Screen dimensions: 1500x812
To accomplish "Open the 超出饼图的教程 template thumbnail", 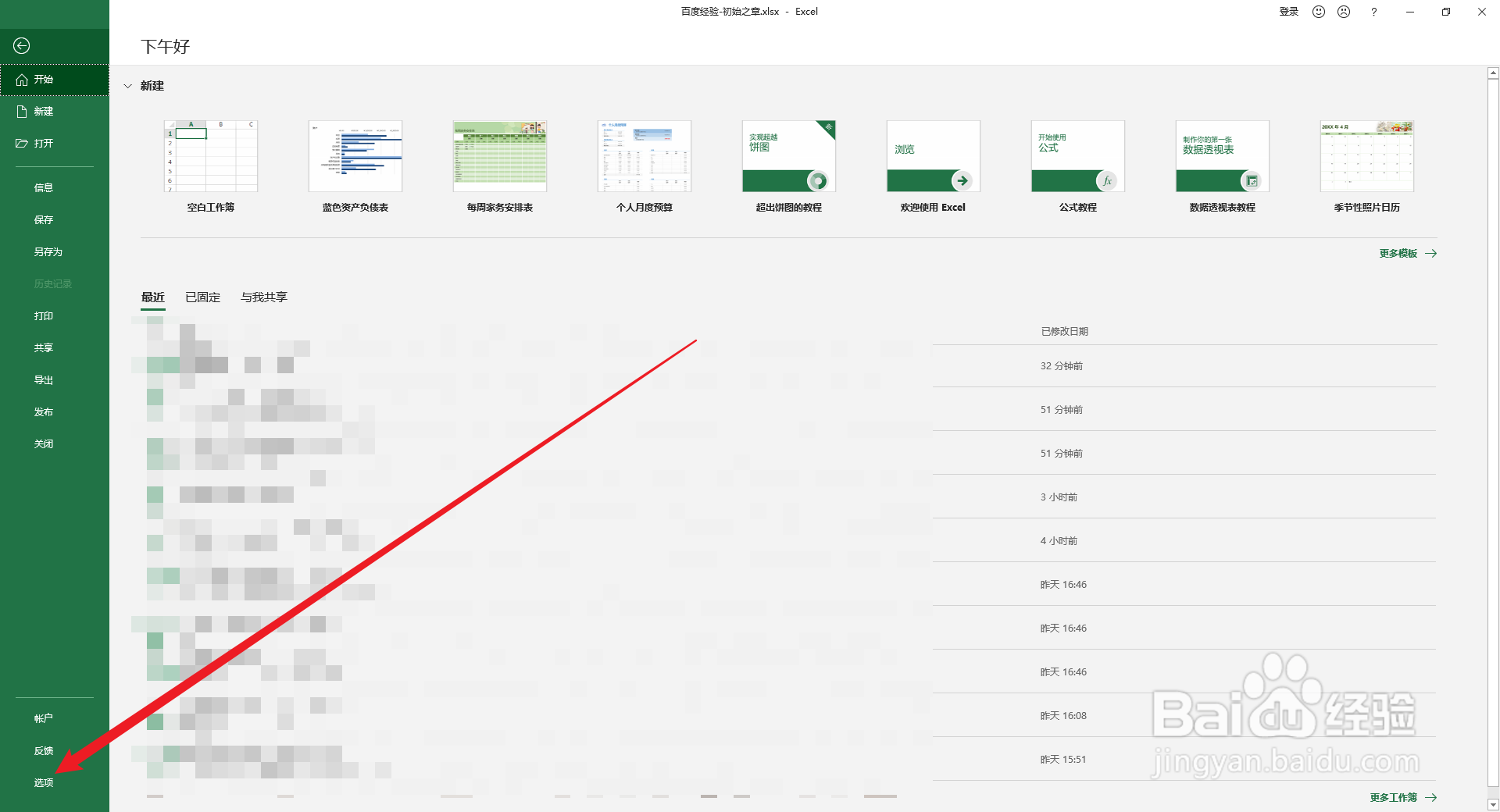I will [x=789, y=156].
